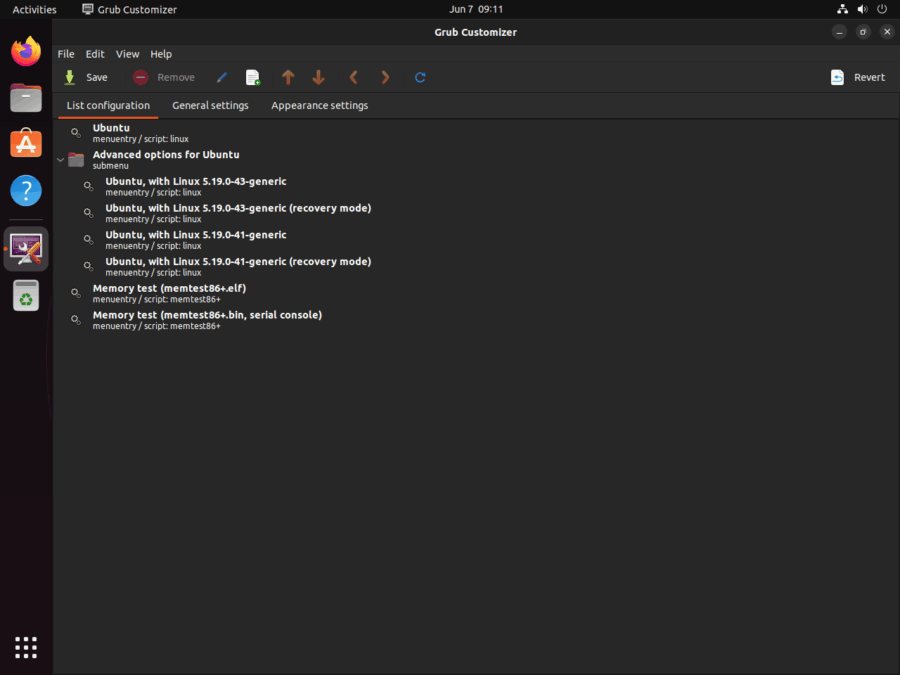Open Firefox from the dock
The image size is (900, 675).
(25, 50)
